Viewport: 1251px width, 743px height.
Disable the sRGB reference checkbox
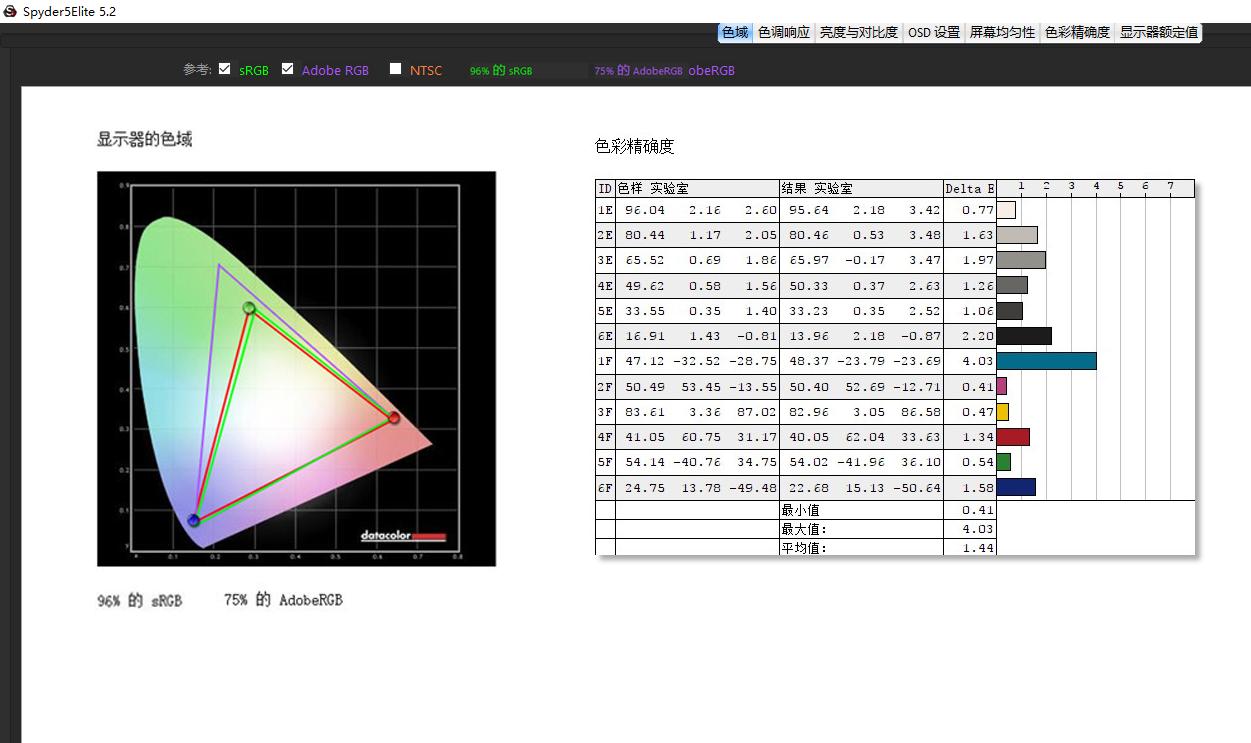pos(225,69)
